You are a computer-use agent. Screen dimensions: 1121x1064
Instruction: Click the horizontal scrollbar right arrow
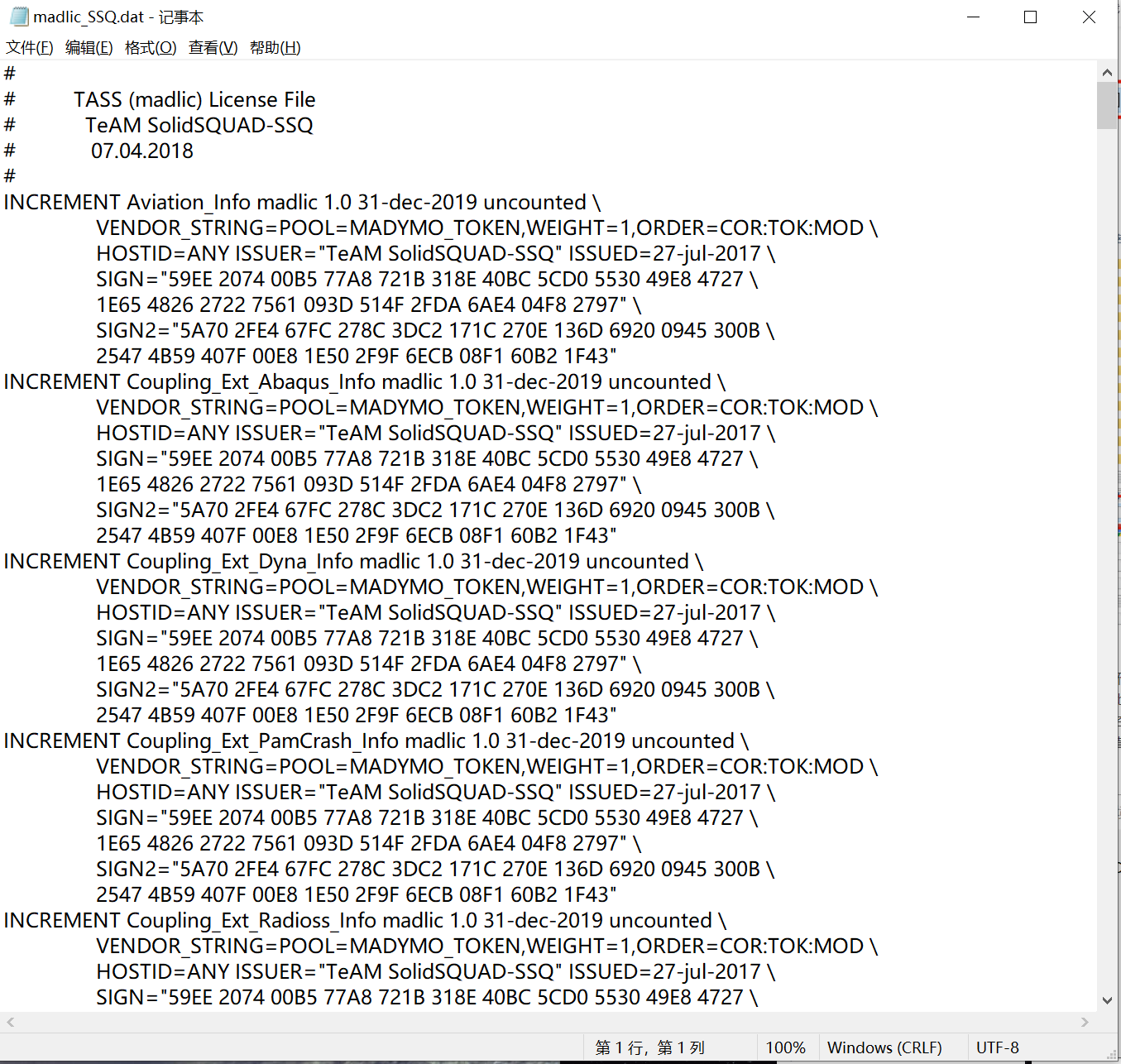pos(1085,1023)
